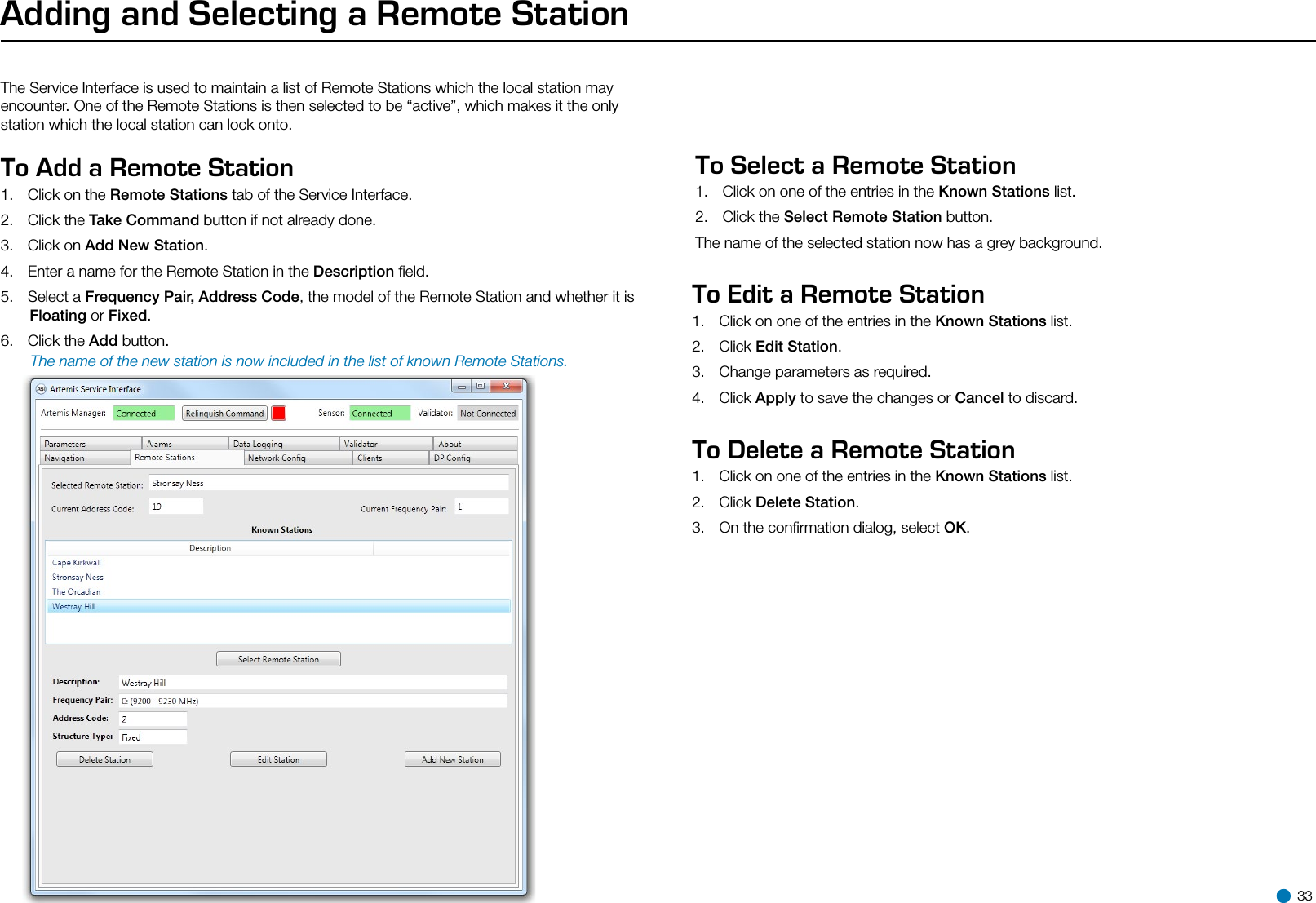The height and width of the screenshot is (903, 1316).
Task: Click the Add New Station button
Action: coord(453,759)
